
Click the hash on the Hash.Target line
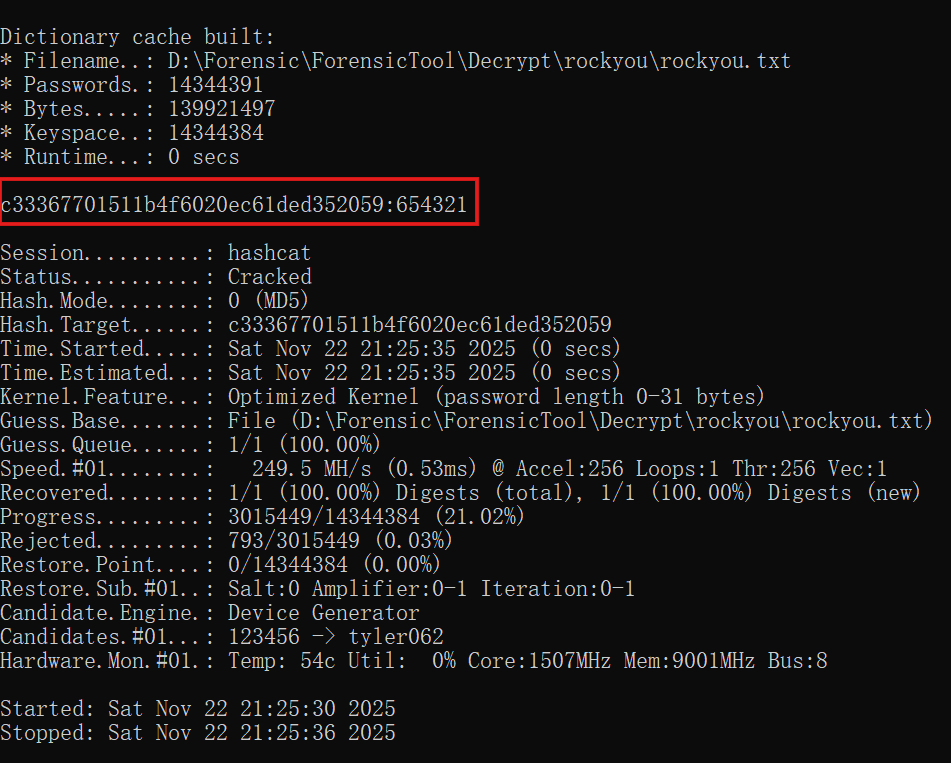point(420,325)
